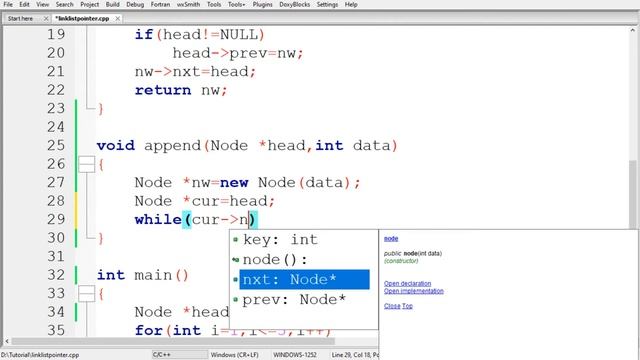Screen dimensions: 640x360
Task: Click the 'node' link in documentation popup
Action: [x=391, y=239]
